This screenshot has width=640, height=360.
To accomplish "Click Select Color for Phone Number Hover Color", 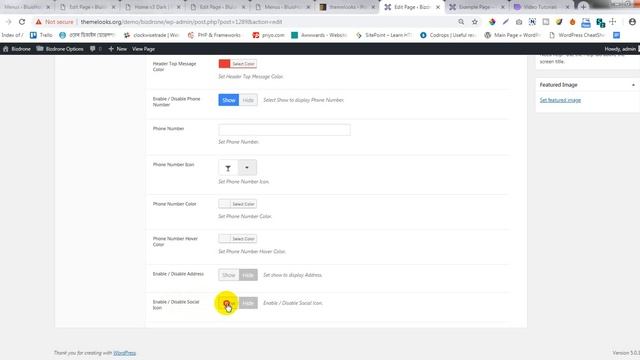I will [243, 239].
